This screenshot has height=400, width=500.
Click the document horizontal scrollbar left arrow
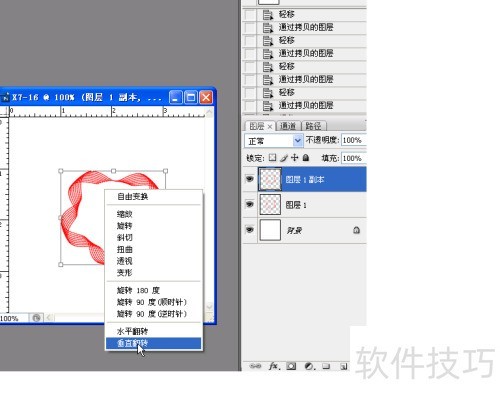(x=49, y=318)
